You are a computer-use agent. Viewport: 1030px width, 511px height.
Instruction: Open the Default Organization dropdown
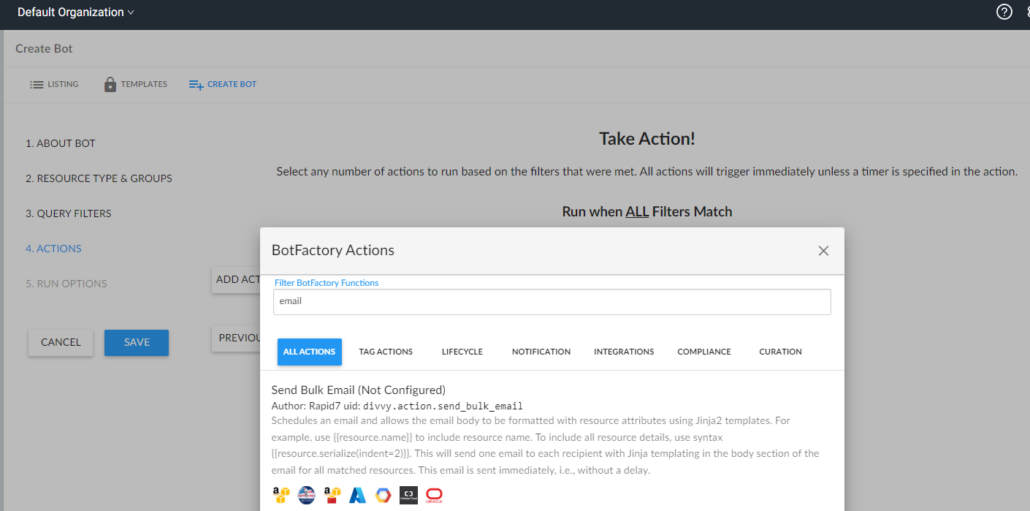click(x=75, y=12)
